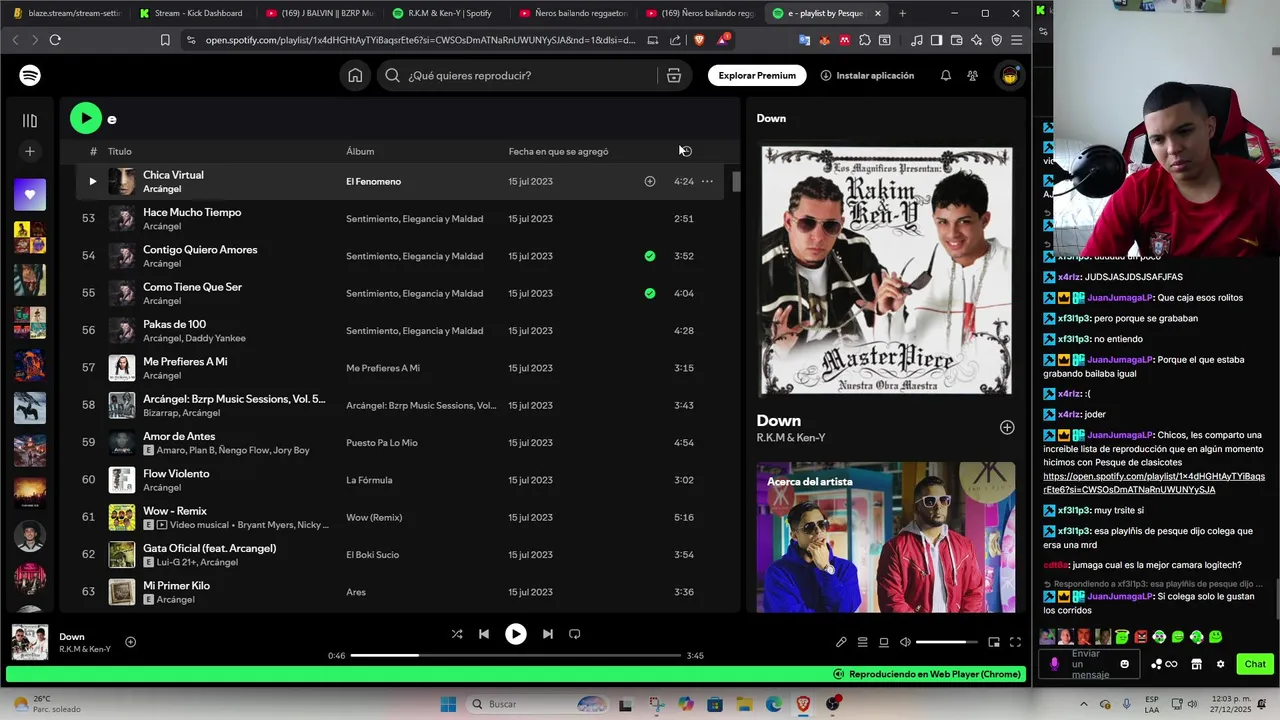Open Connect to a device
Screen dimensions: 1280x720
[884, 642]
